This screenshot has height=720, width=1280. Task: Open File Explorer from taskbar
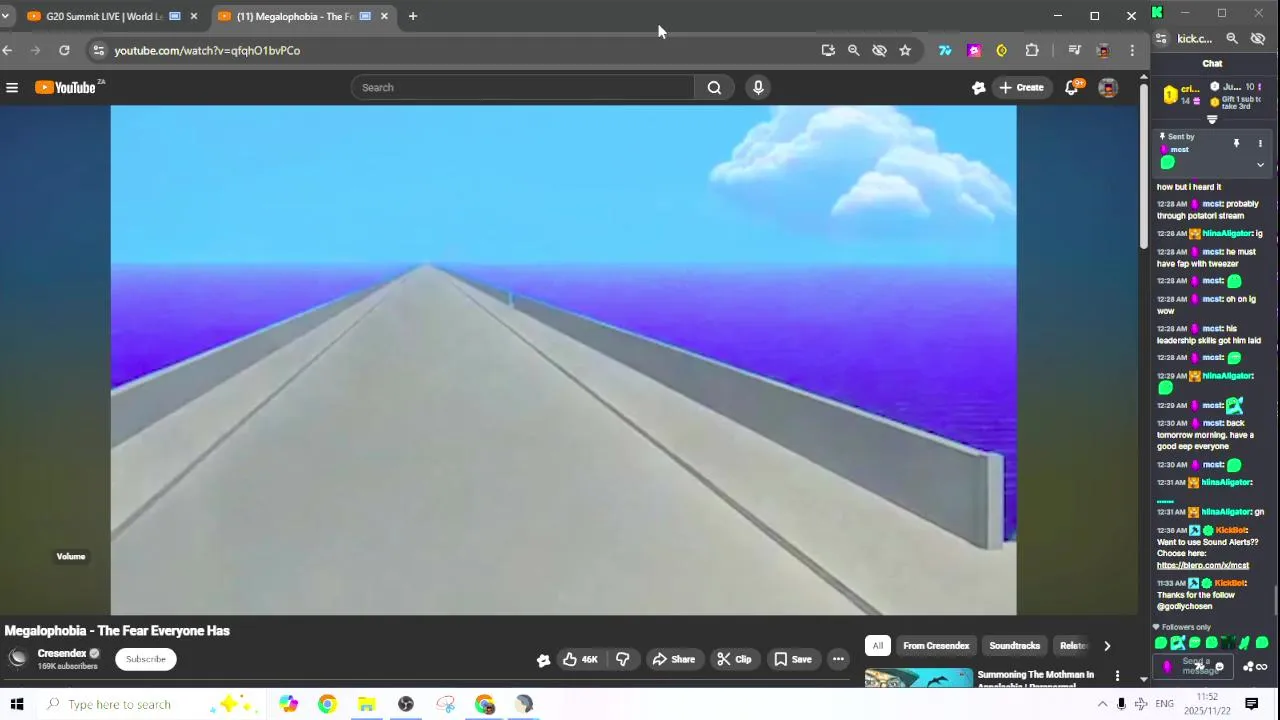click(366, 704)
